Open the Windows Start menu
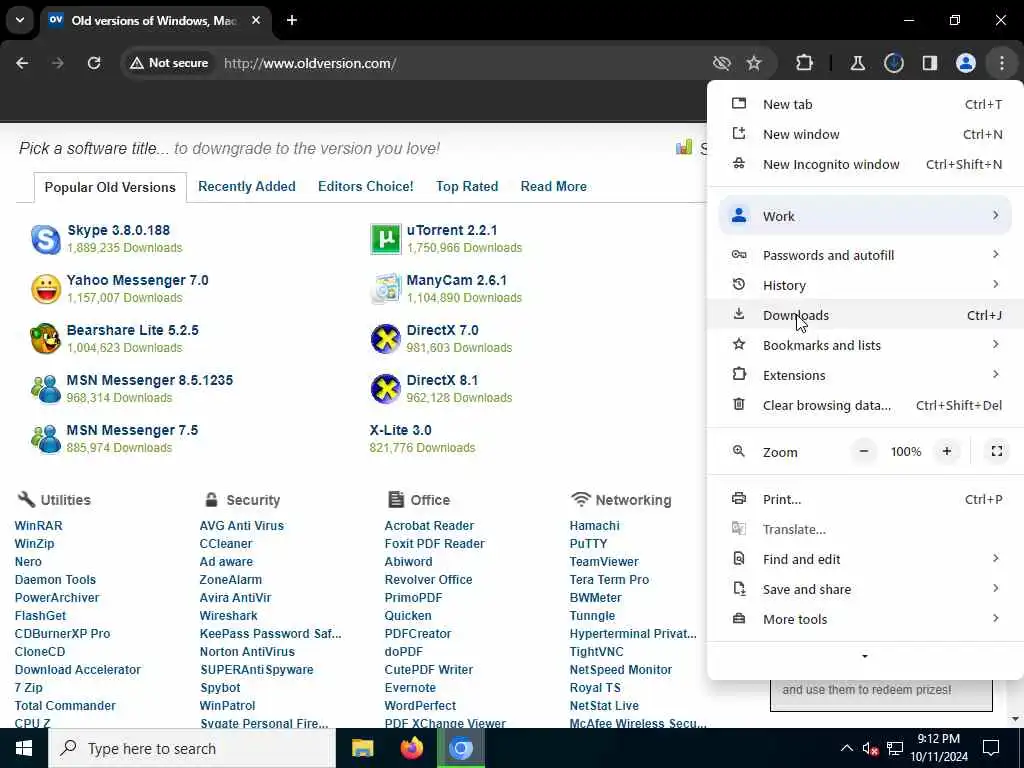This screenshot has width=1024, height=768. (24, 748)
